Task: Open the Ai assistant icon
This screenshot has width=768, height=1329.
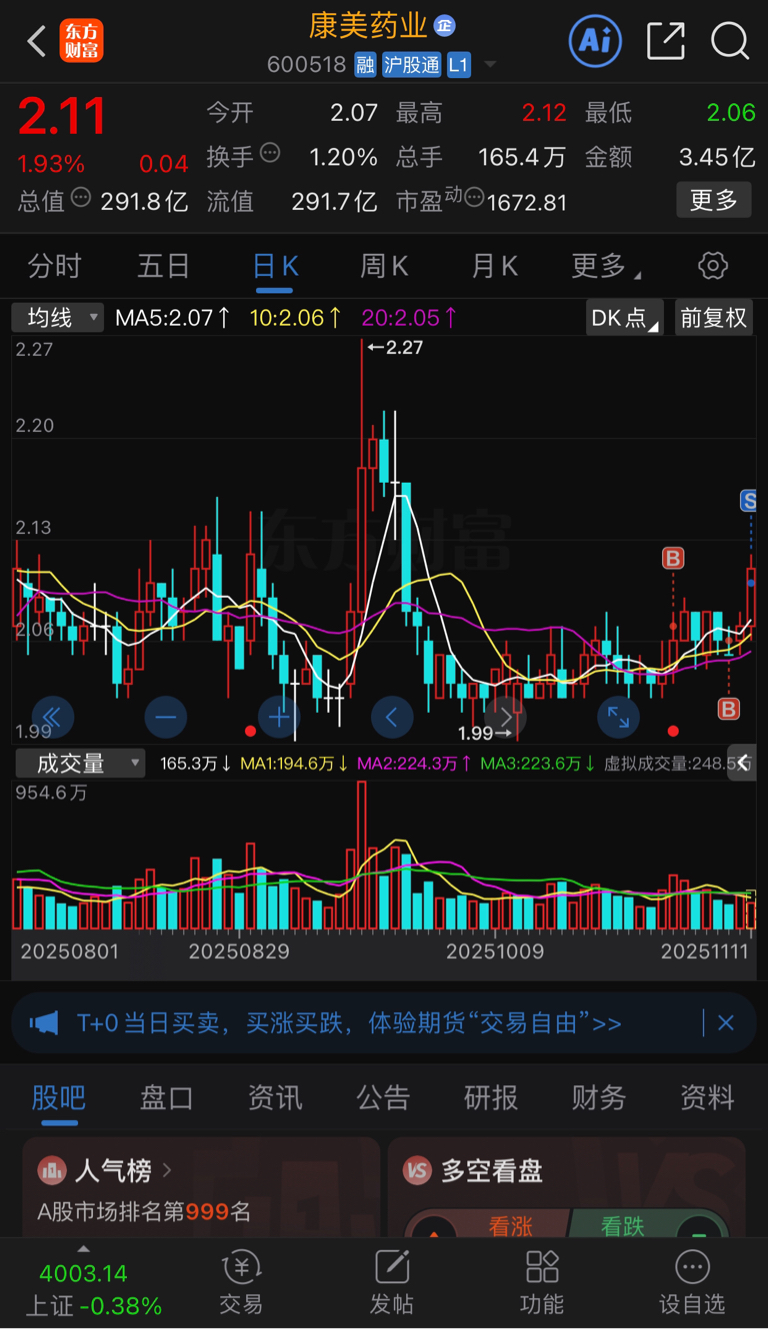Action: (x=595, y=41)
